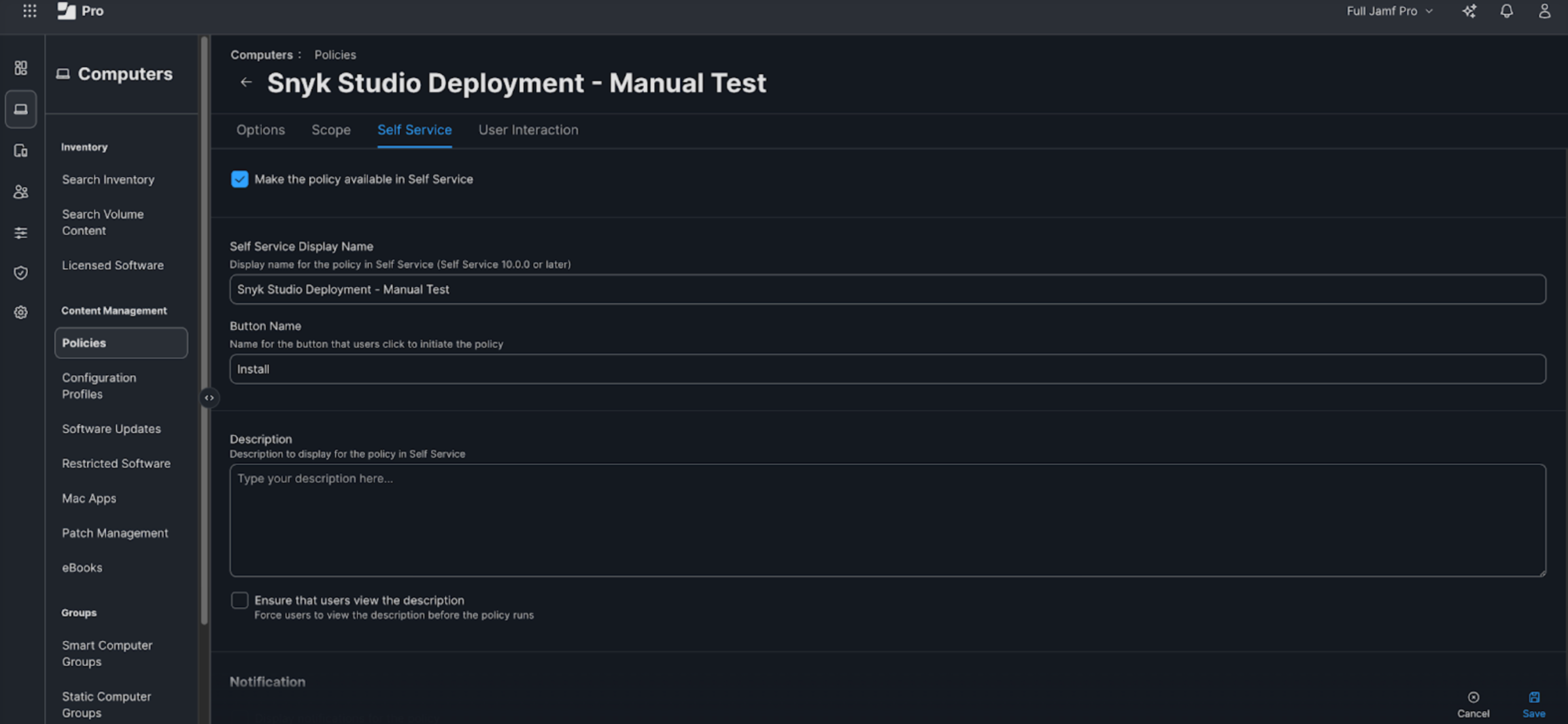This screenshot has width=1568, height=724.
Task: Click into the Description text area
Action: pos(887,520)
